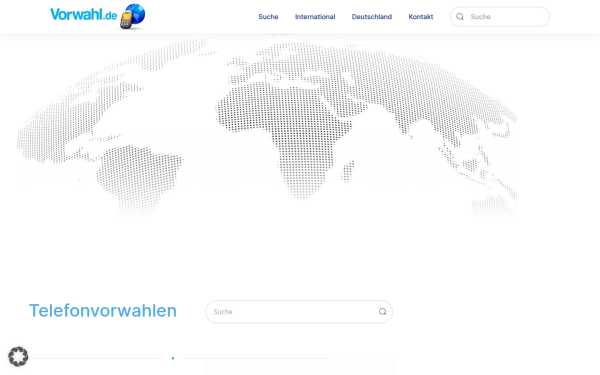Screen dimensions: 600x375
Task: Open the Deutschland menu item
Action: coord(372,17)
